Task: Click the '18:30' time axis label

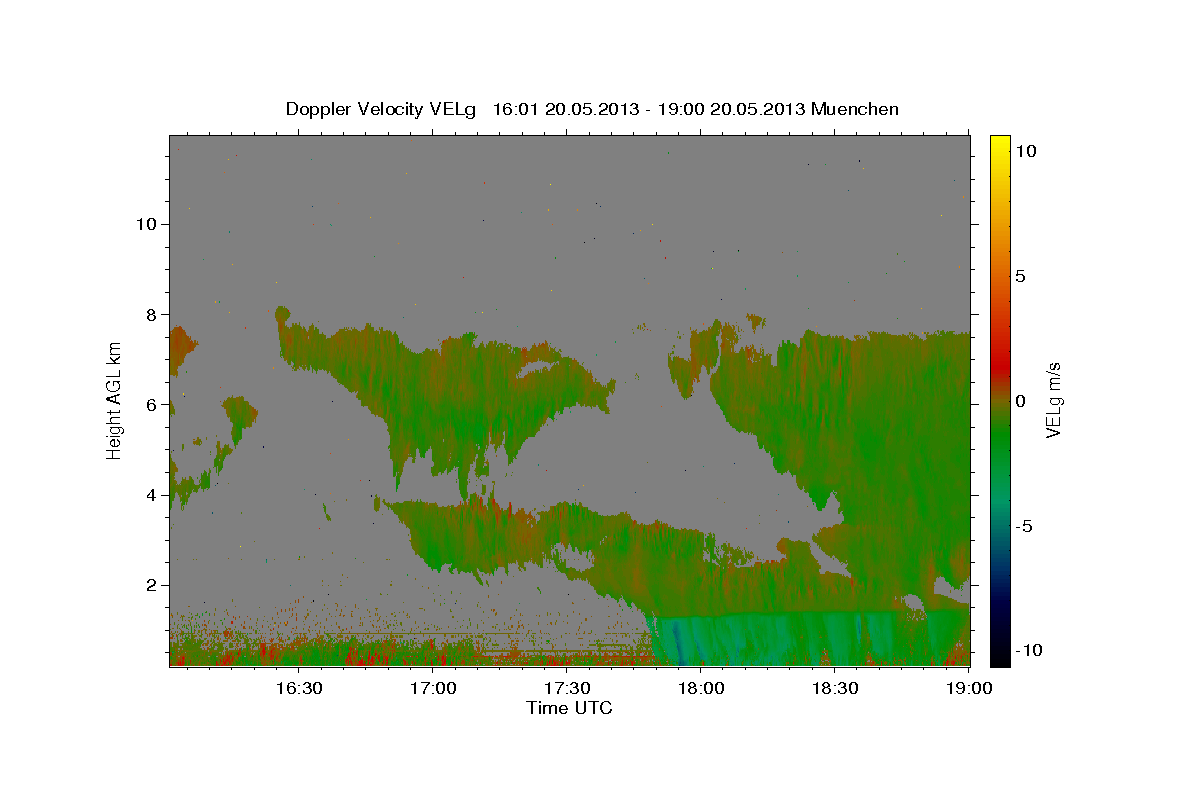Action: 835,688
